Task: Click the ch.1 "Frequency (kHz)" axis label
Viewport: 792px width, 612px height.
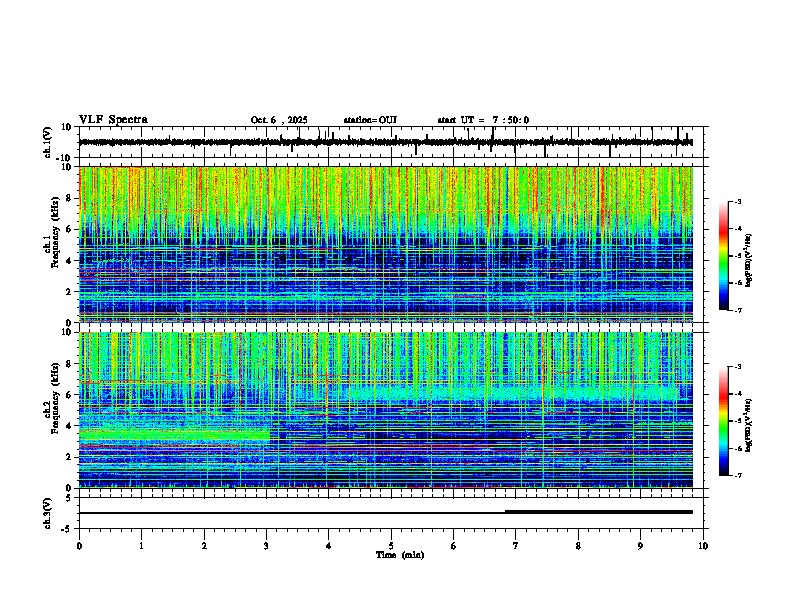Action: (x=56, y=233)
